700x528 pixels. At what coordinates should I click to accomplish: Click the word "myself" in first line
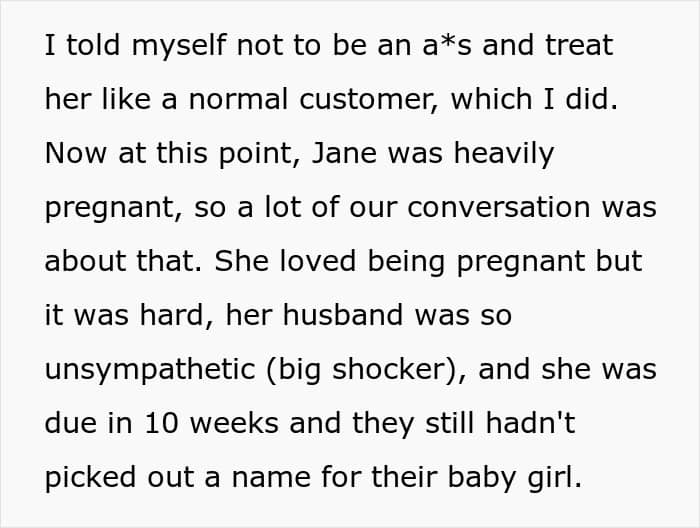[179, 47]
